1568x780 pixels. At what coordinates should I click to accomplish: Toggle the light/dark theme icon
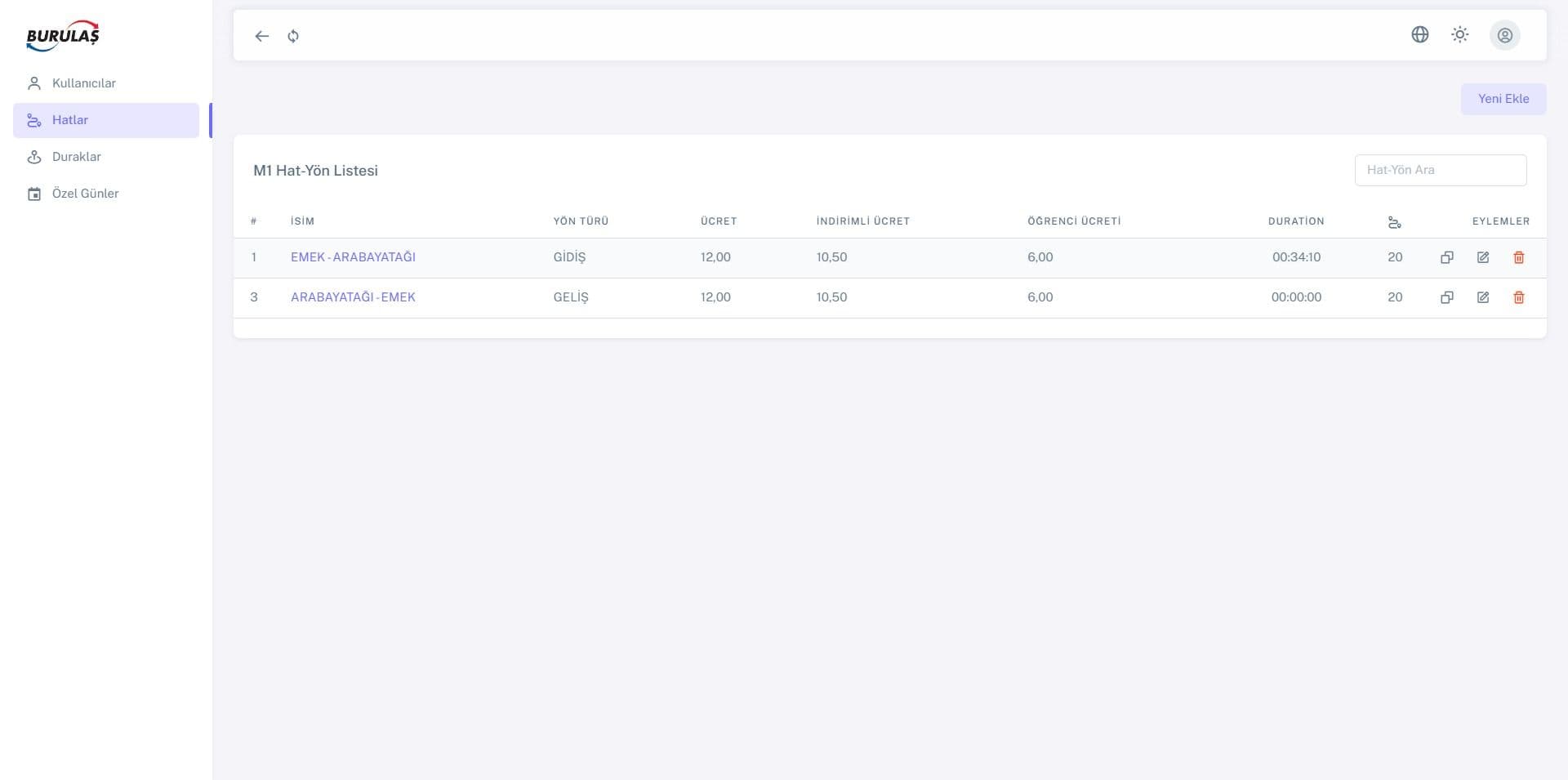tap(1460, 35)
